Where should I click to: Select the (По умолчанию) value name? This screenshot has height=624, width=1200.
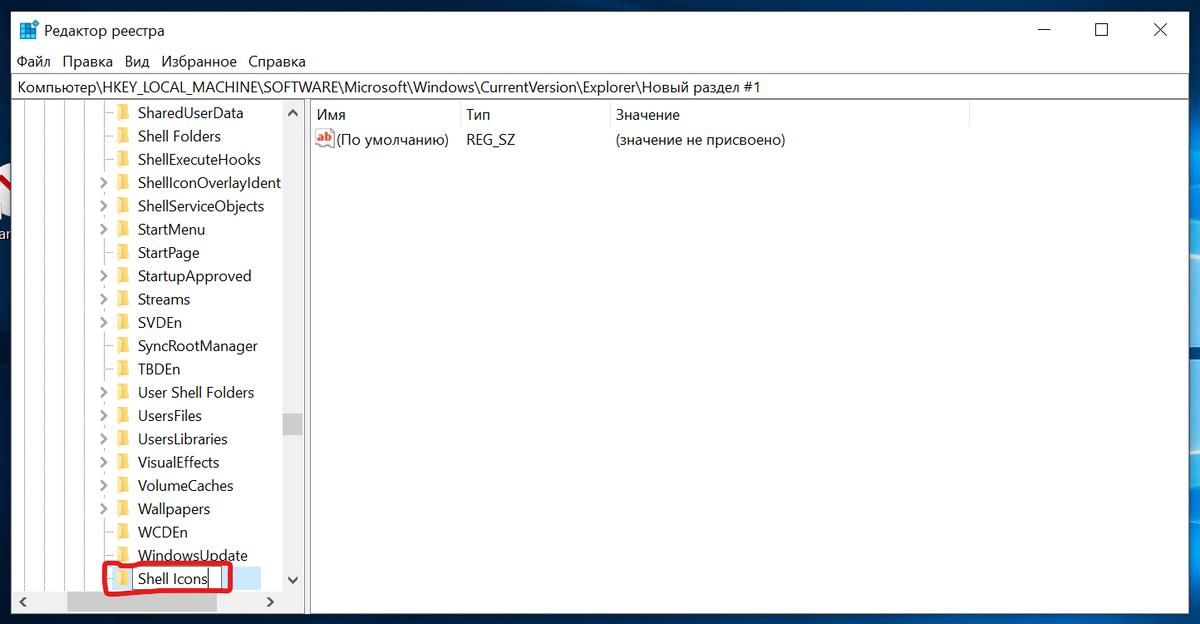pos(392,140)
